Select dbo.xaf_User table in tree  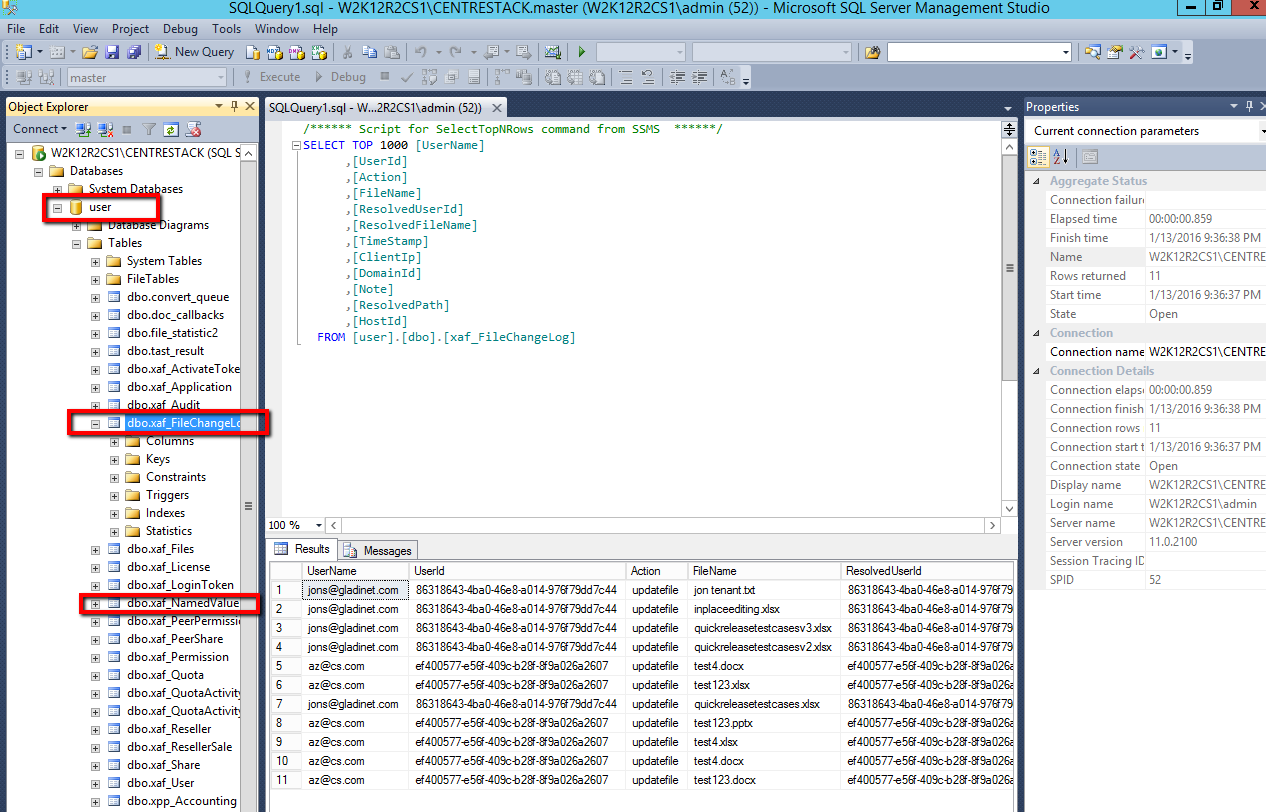(160, 783)
